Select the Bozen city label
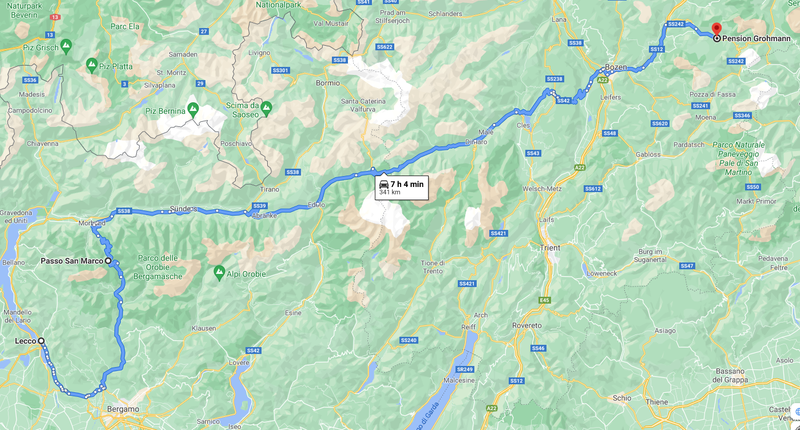Viewport: 800px width, 430px height. pos(616,67)
